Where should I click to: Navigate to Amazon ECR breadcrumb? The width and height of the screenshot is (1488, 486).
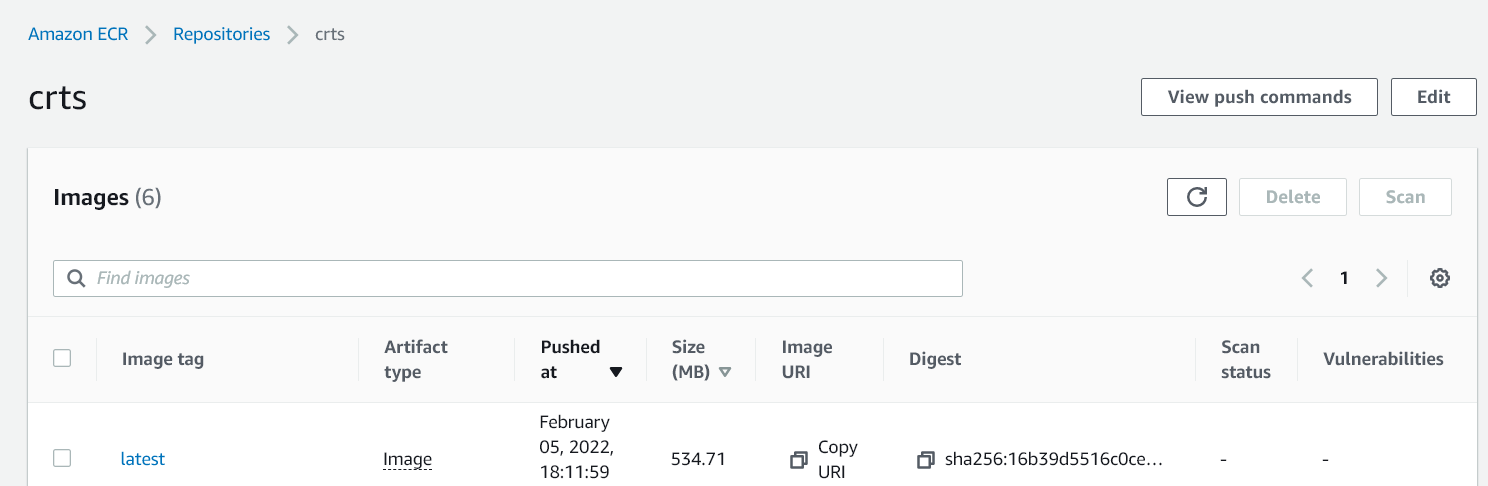pyautogui.click(x=78, y=34)
